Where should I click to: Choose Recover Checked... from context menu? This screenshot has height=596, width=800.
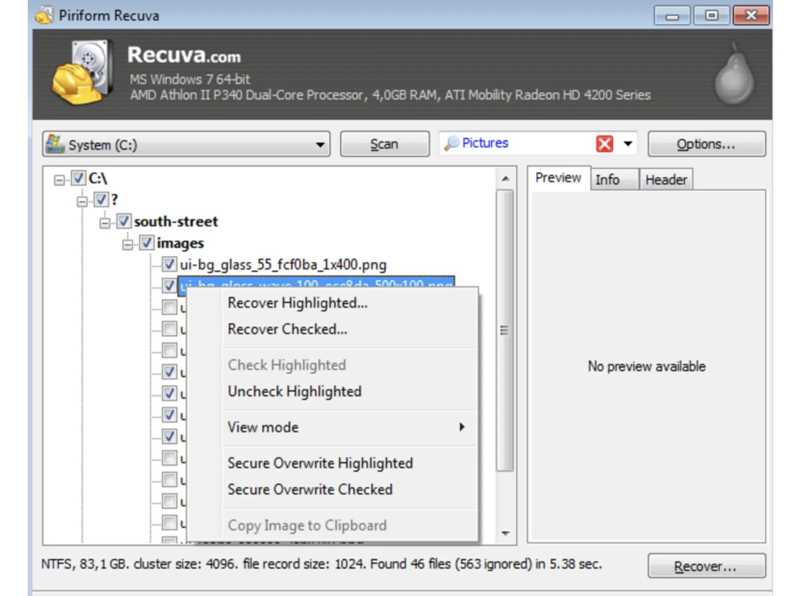coord(287,330)
